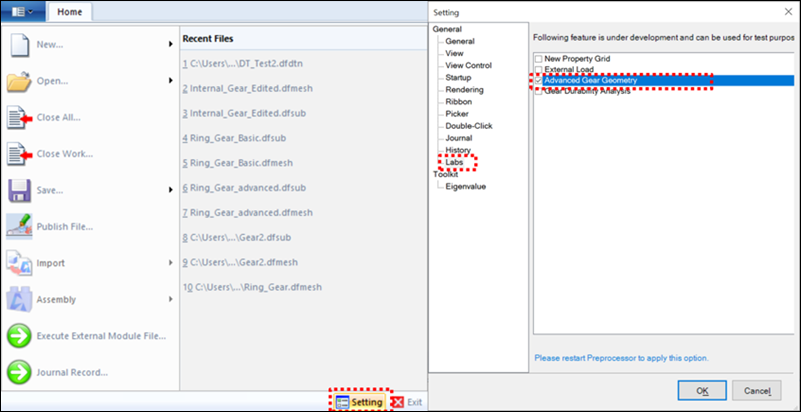Enable the New Property Grid checkbox
The width and height of the screenshot is (801, 412).
538,59
